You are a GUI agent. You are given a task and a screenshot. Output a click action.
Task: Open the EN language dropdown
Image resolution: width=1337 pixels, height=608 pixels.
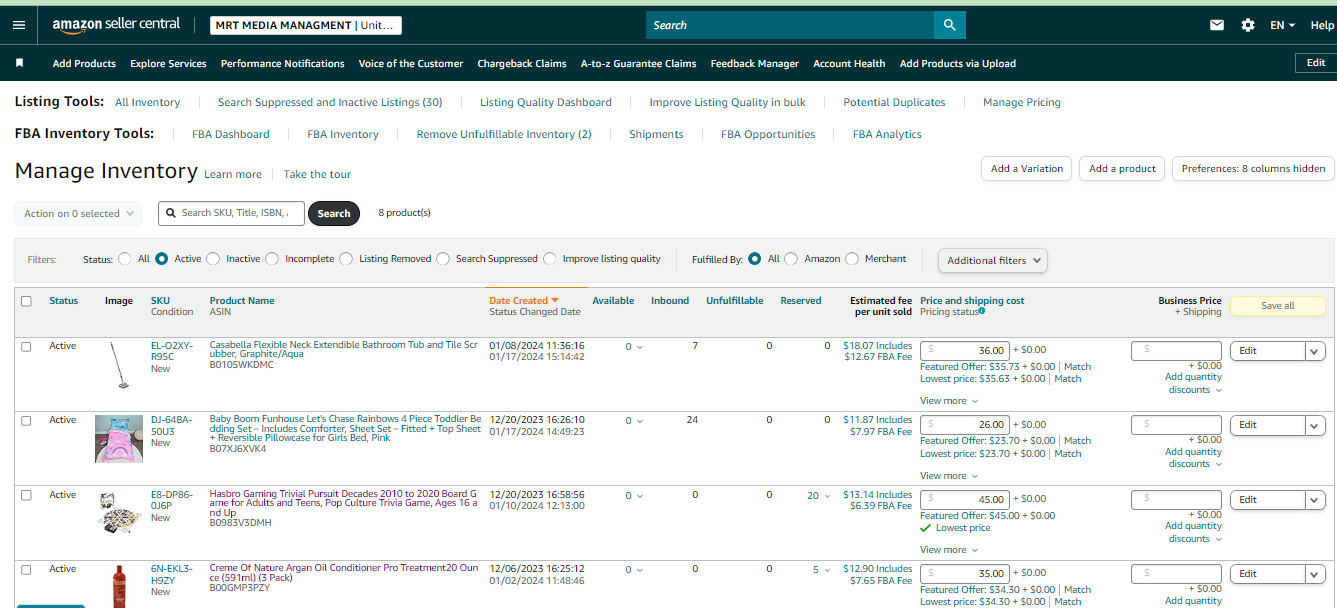coord(1283,25)
